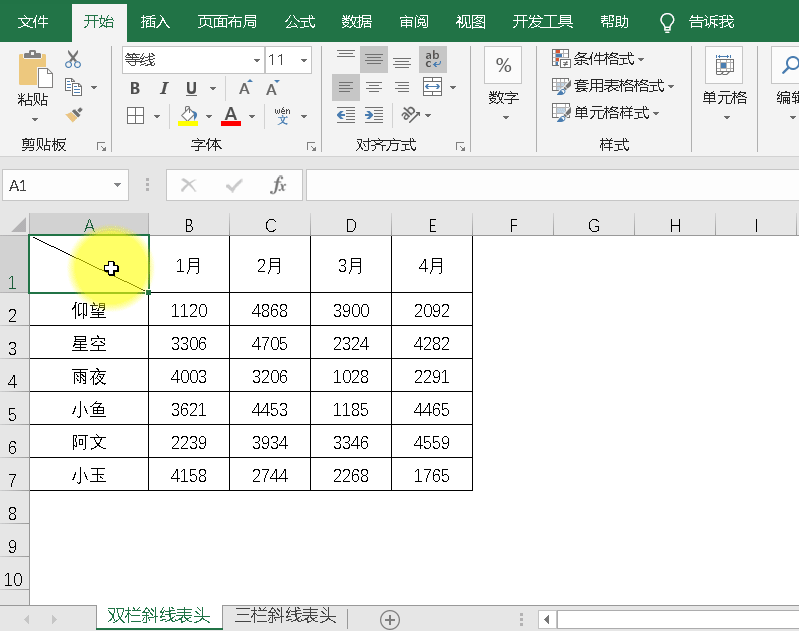
Task: Click the Cut scissors icon
Action: pos(73,60)
